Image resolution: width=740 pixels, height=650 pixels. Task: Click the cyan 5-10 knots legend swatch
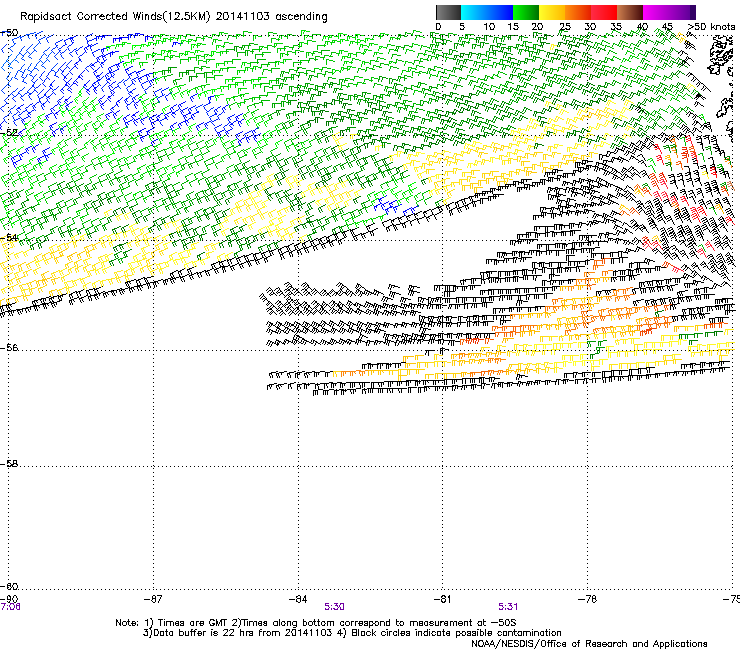(474, 12)
